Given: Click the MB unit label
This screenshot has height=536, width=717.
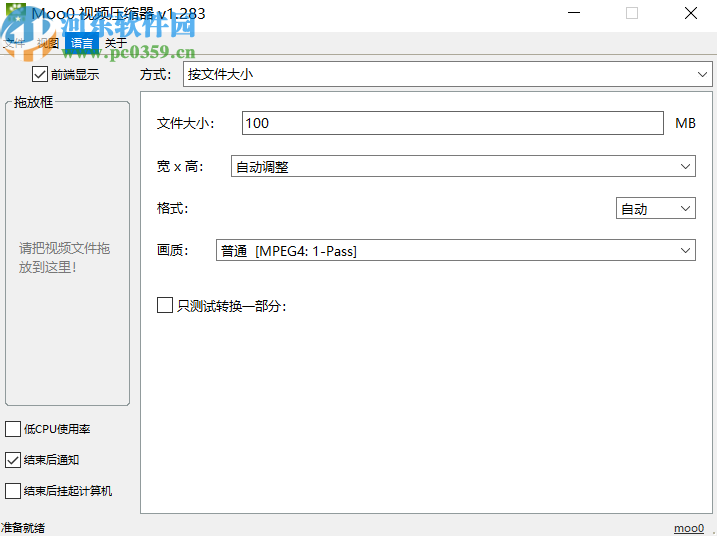Looking at the screenshot, I should click(685, 123).
